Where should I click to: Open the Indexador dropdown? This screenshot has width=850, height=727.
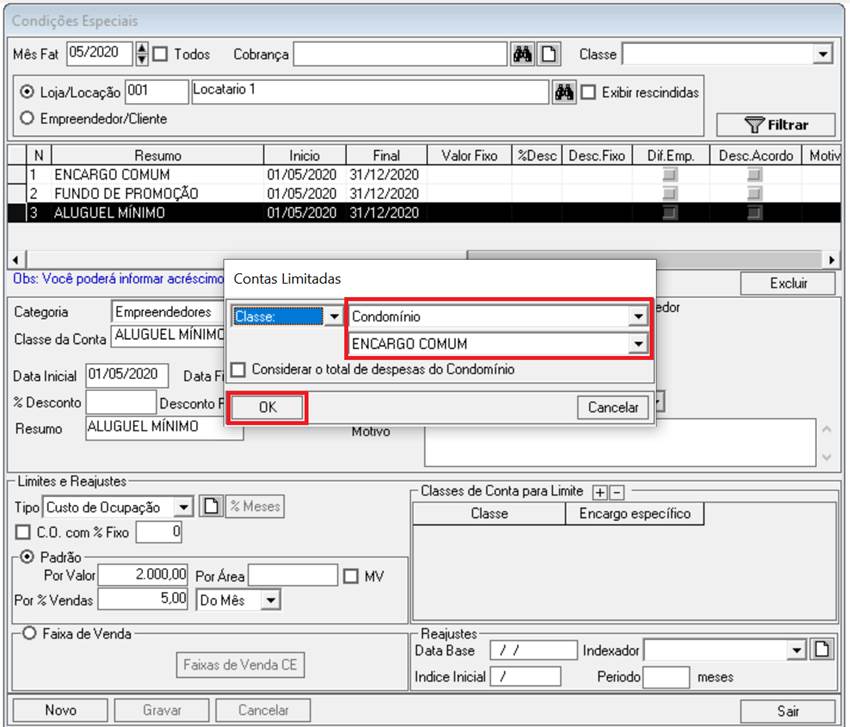[796, 650]
